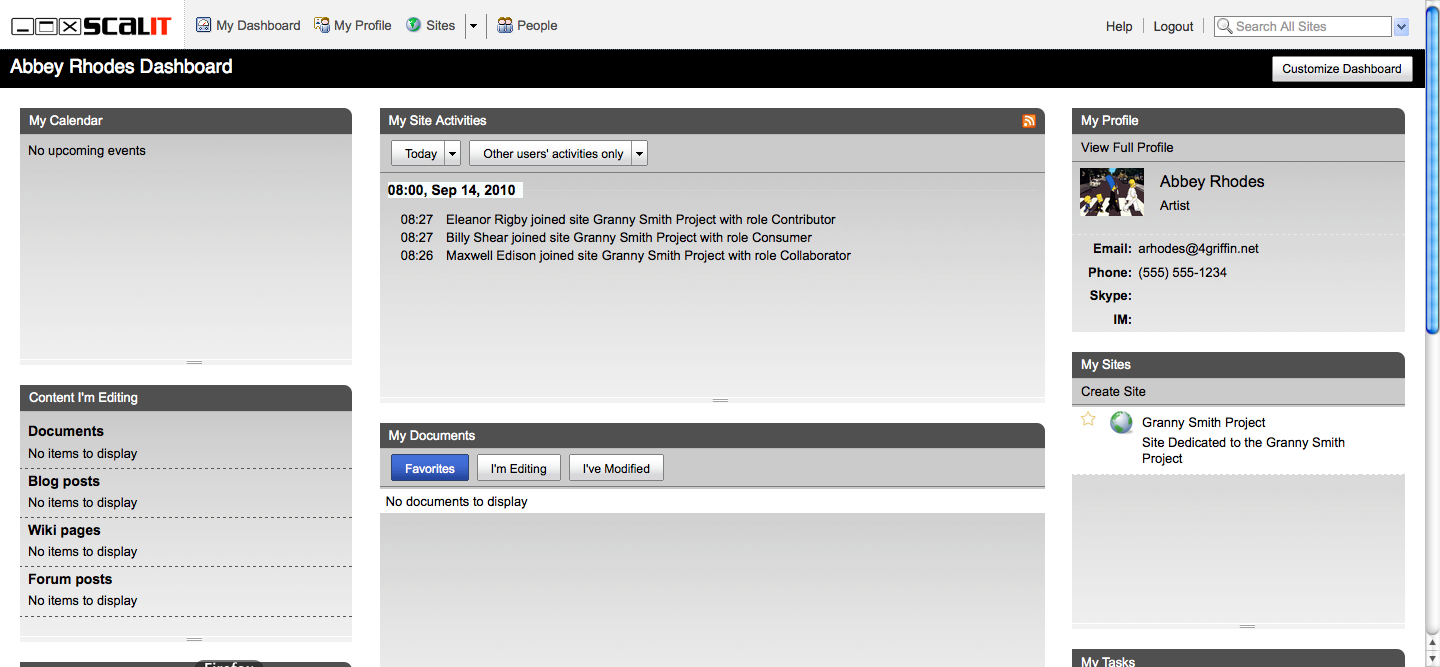The width and height of the screenshot is (1440, 667).
Task: Click the search magnifier icon
Action: (x=1224, y=26)
